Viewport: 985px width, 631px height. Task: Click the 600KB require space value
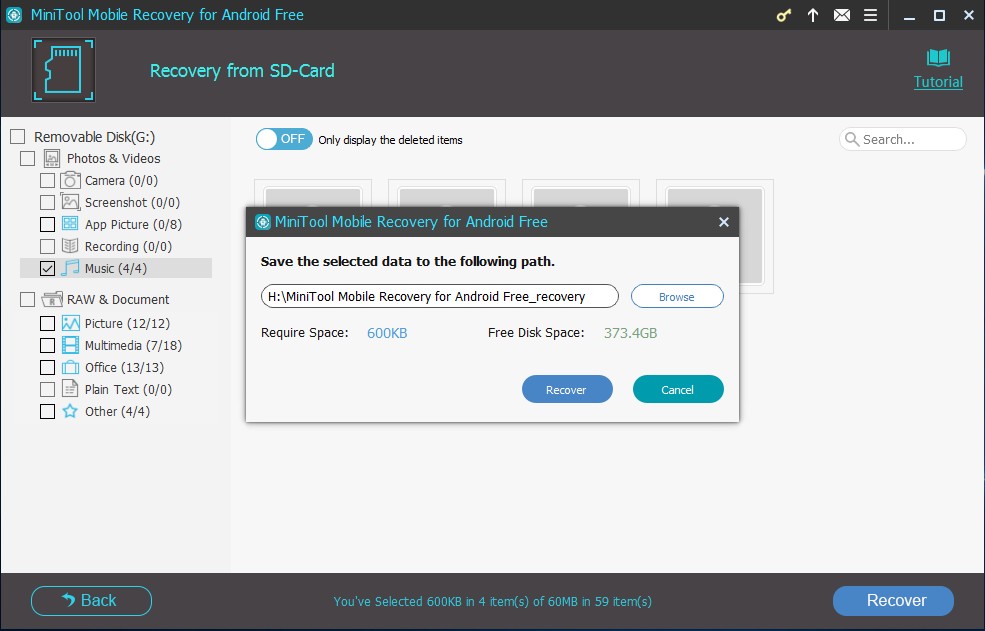point(387,333)
